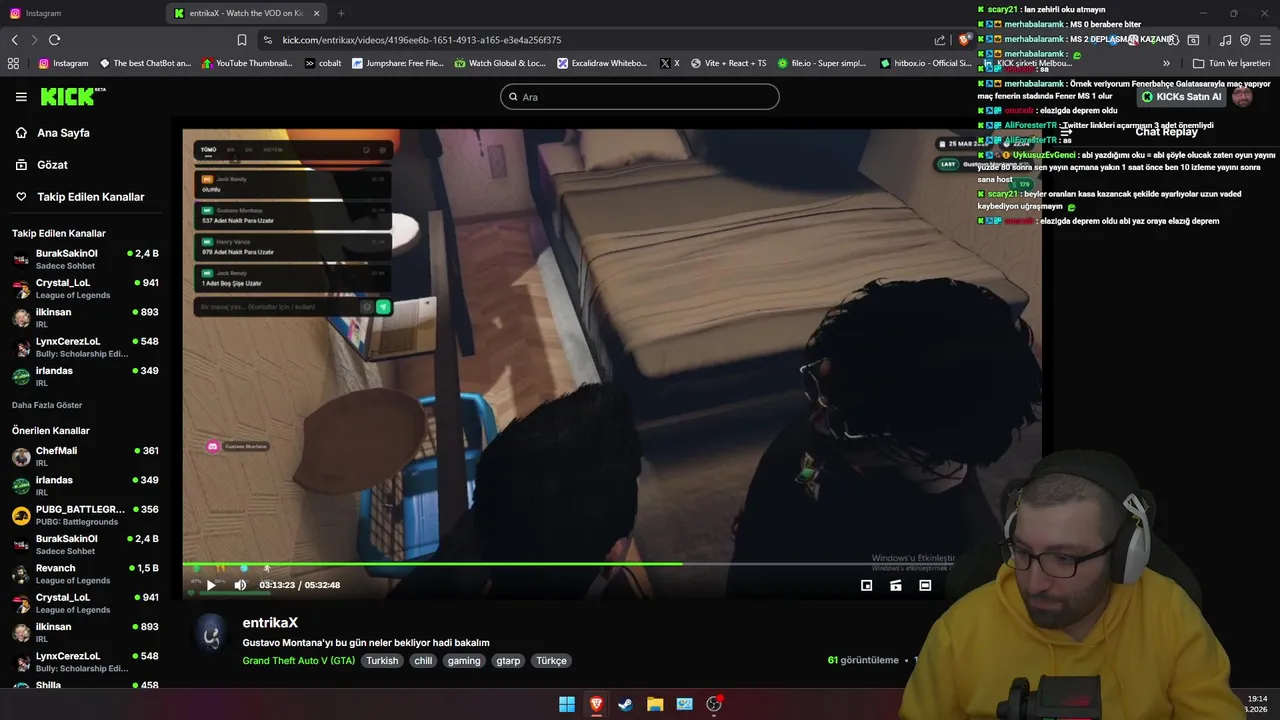The height and width of the screenshot is (720, 1280).
Task: Select the gaming tag
Action: click(x=464, y=661)
